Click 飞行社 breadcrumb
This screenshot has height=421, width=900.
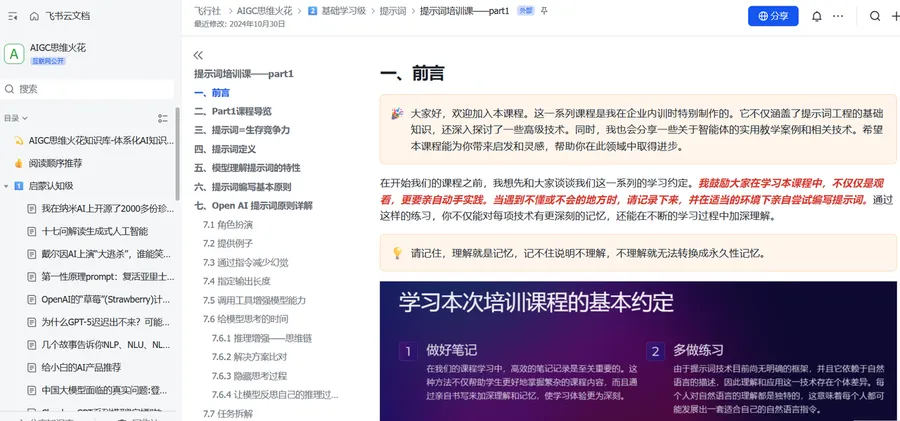tap(208, 11)
